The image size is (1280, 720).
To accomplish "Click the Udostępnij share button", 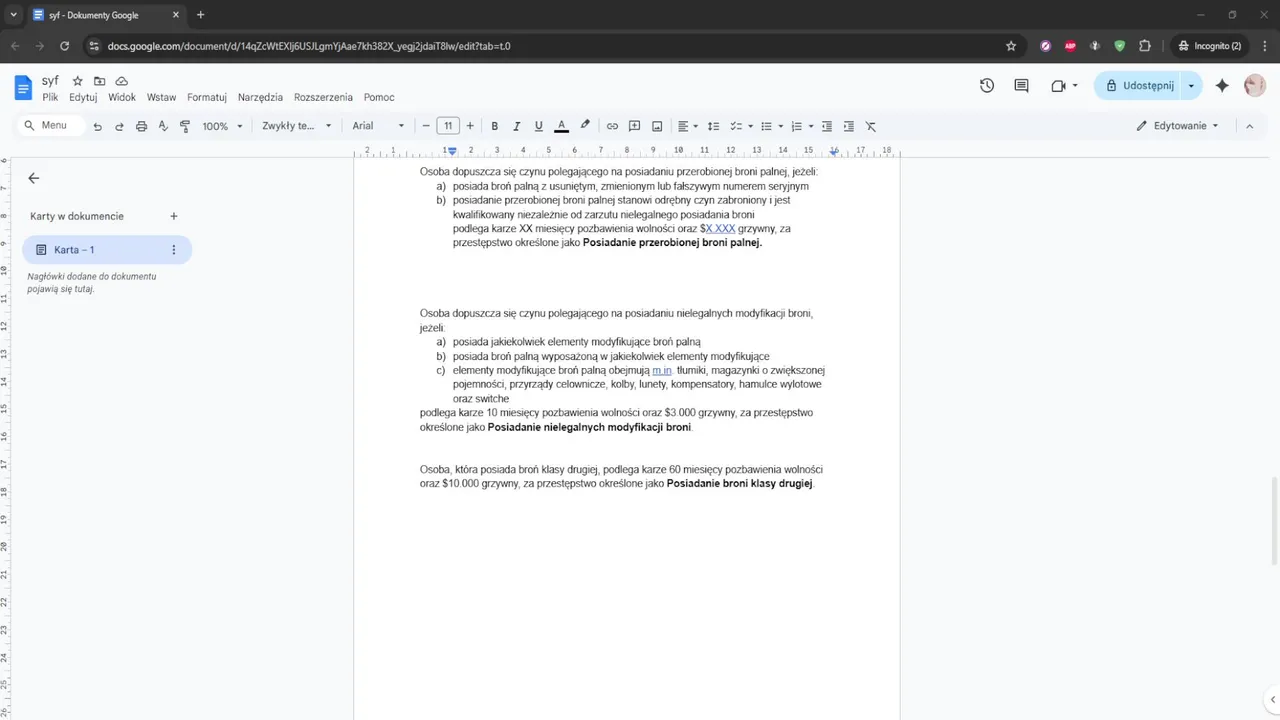I will (1138, 86).
